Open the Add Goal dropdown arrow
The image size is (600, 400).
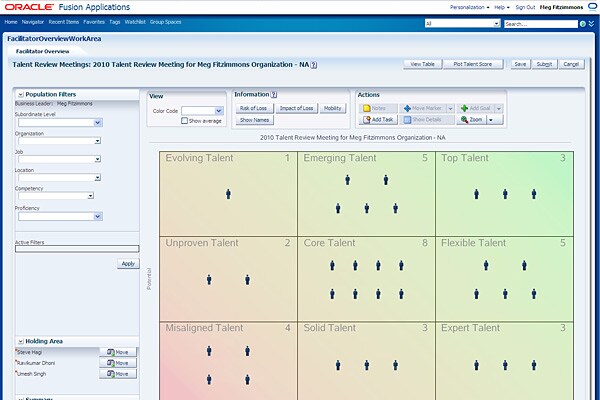tap(499, 108)
